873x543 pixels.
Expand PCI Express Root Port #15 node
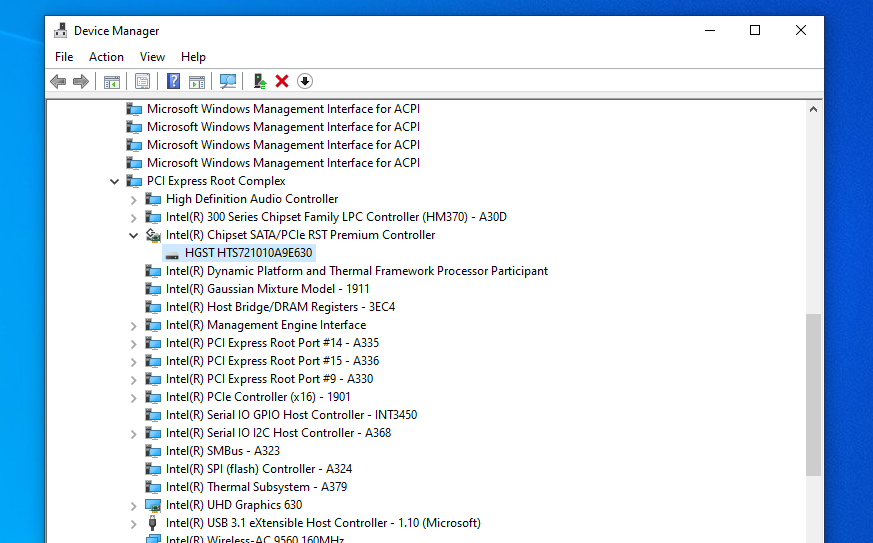134,361
